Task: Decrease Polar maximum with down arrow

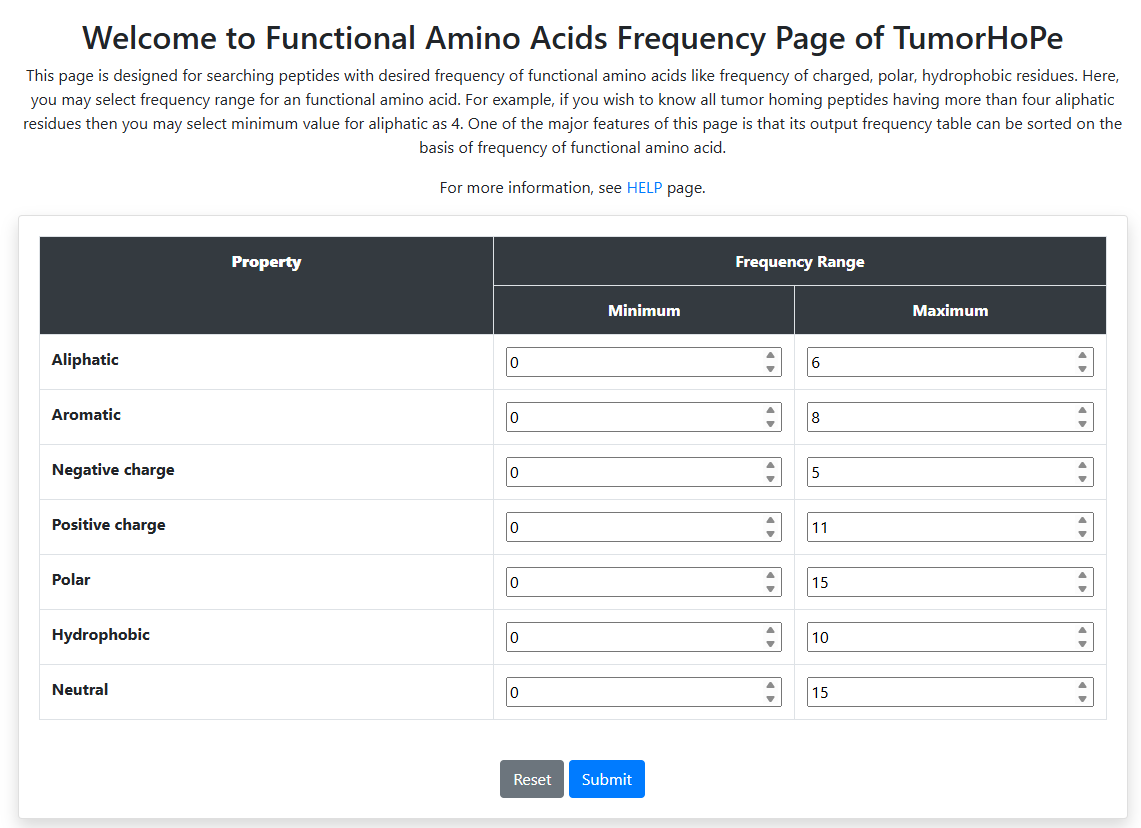Action: click(x=1082, y=589)
